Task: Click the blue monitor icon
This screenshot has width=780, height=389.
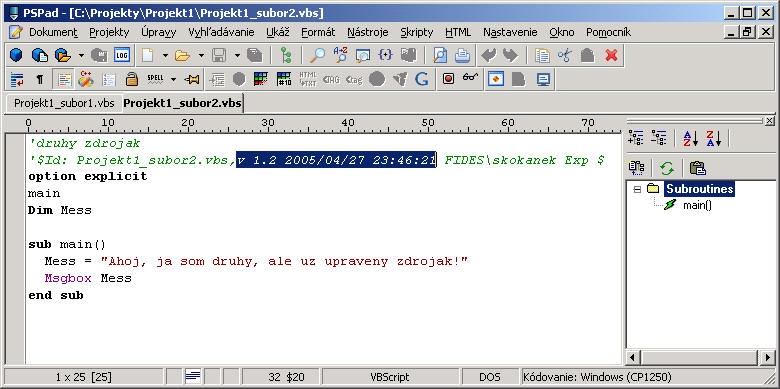Action: [543, 79]
